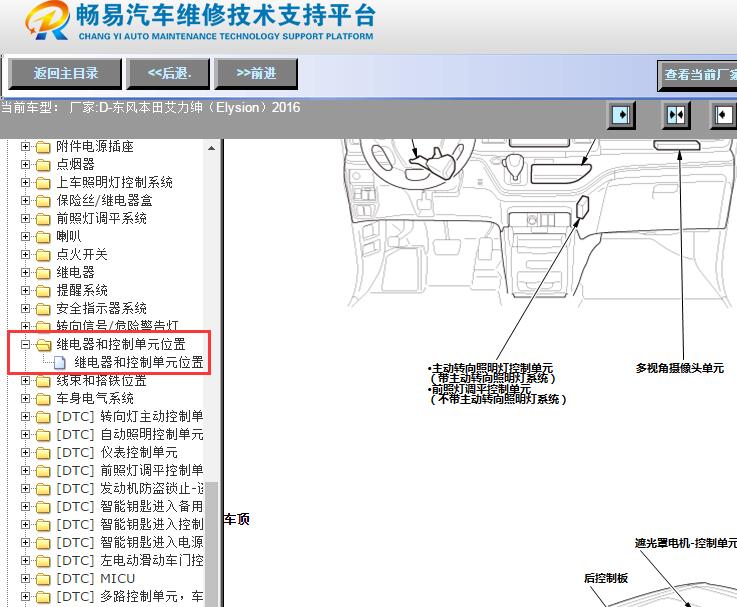
Task: Click the 继电器 folder icon
Action: (x=43, y=273)
